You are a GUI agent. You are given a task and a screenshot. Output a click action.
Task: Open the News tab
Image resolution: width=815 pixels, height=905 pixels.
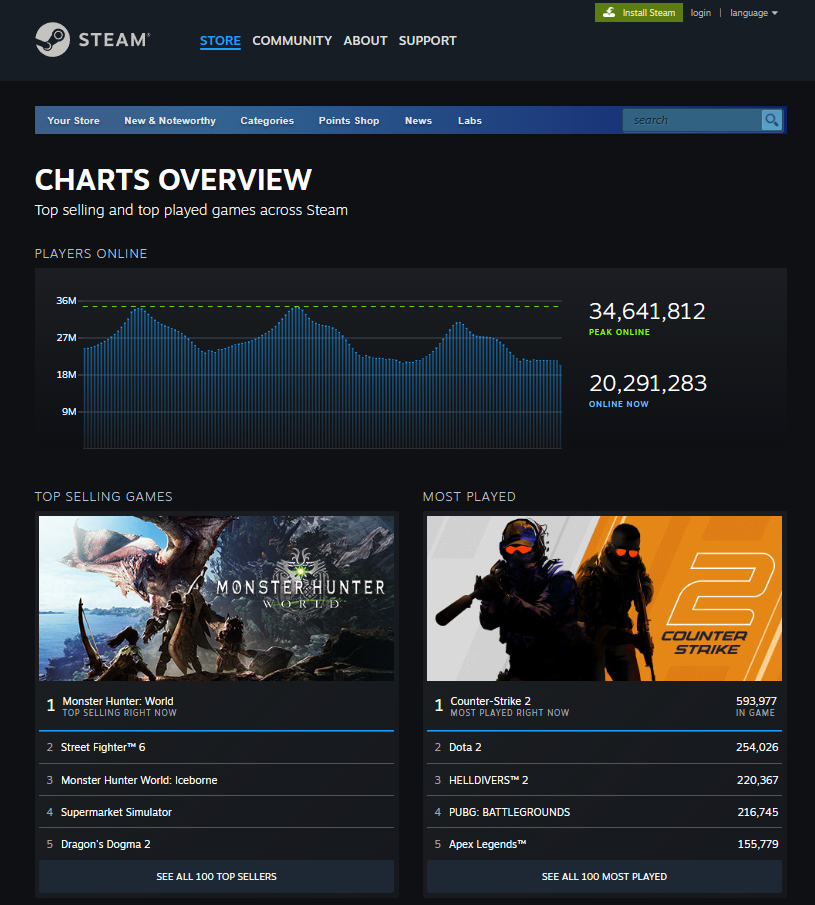pyautogui.click(x=418, y=121)
